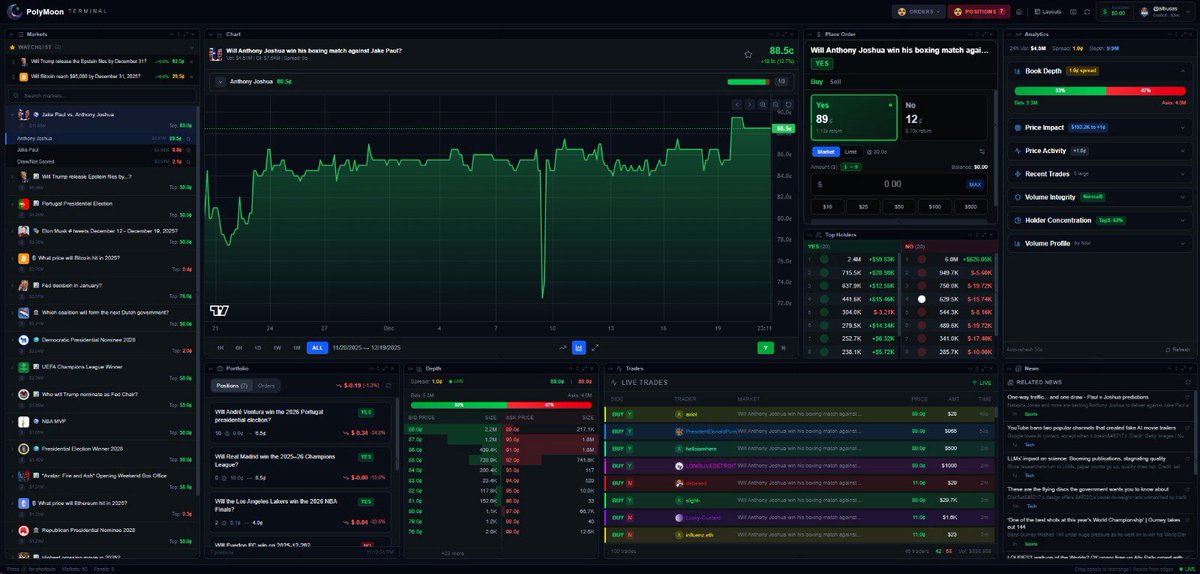Click Refresh in Analytics panel

1178,349
